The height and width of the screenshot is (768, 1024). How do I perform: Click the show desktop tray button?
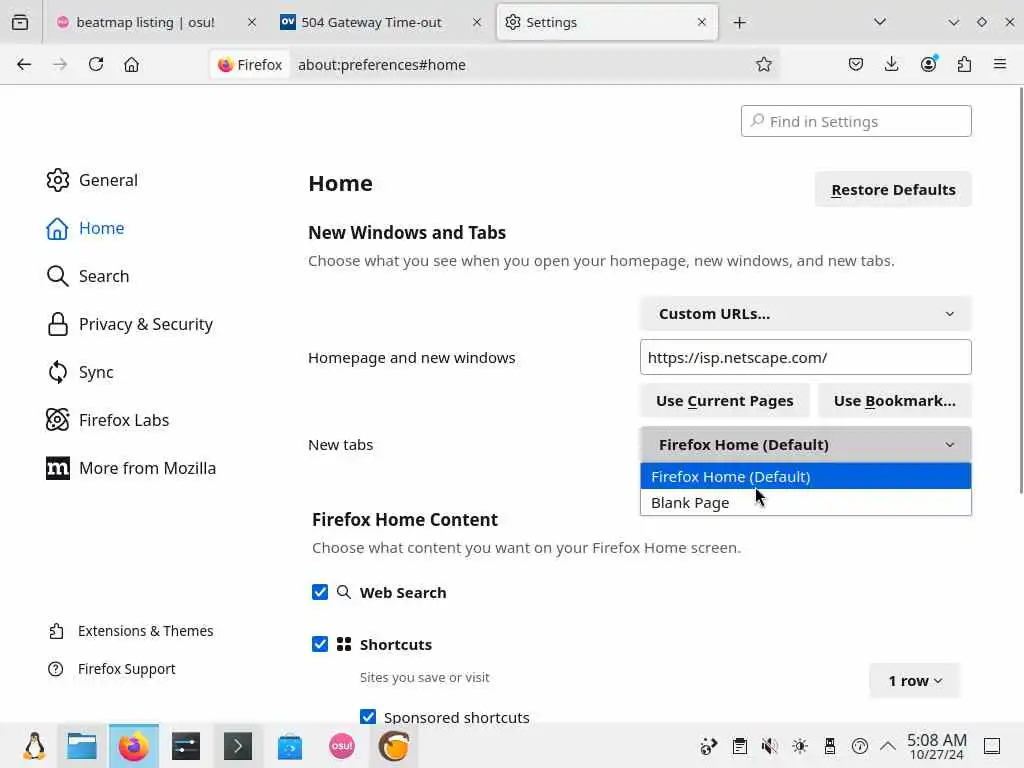click(x=992, y=746)
